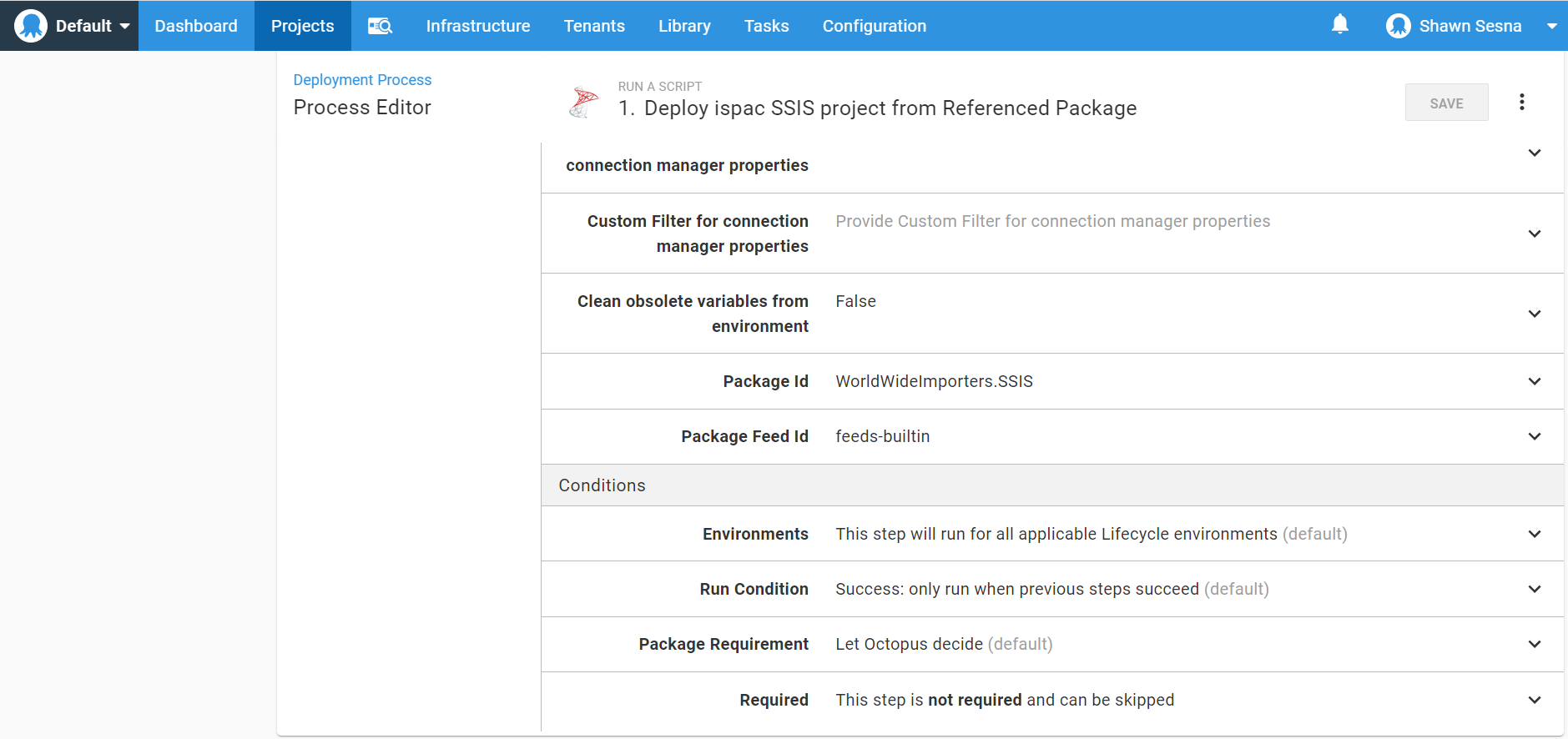This screenshot has height=739, width=1568.
Task: Go to the Dashboard tab
Action: pyautogui.click(x=196, y=26)
